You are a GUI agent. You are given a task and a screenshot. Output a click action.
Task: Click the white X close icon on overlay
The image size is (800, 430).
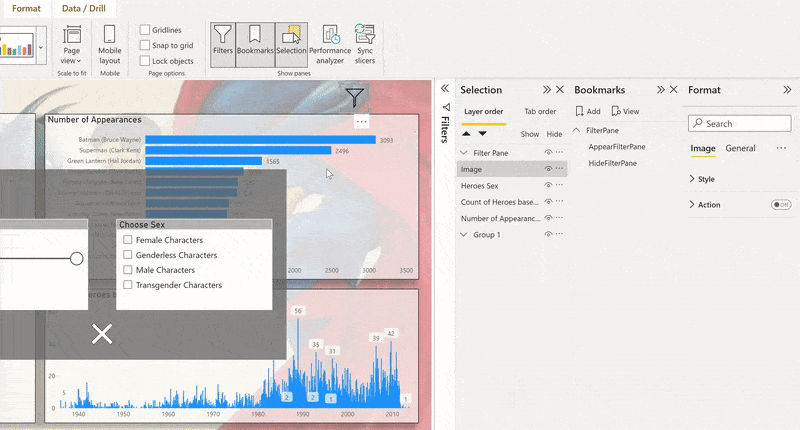pyautogui.click(x=102, y=334)
